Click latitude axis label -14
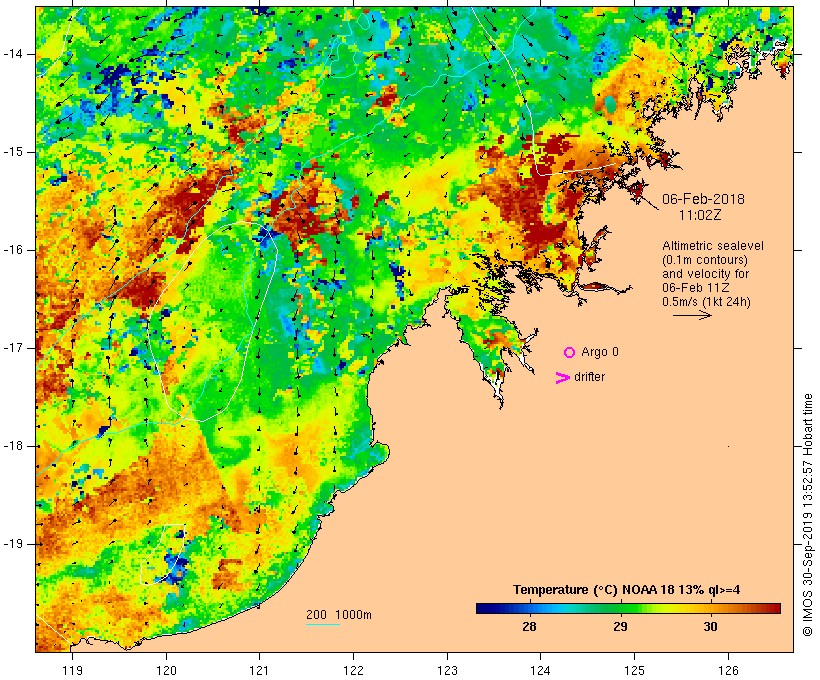 point(13,54)
